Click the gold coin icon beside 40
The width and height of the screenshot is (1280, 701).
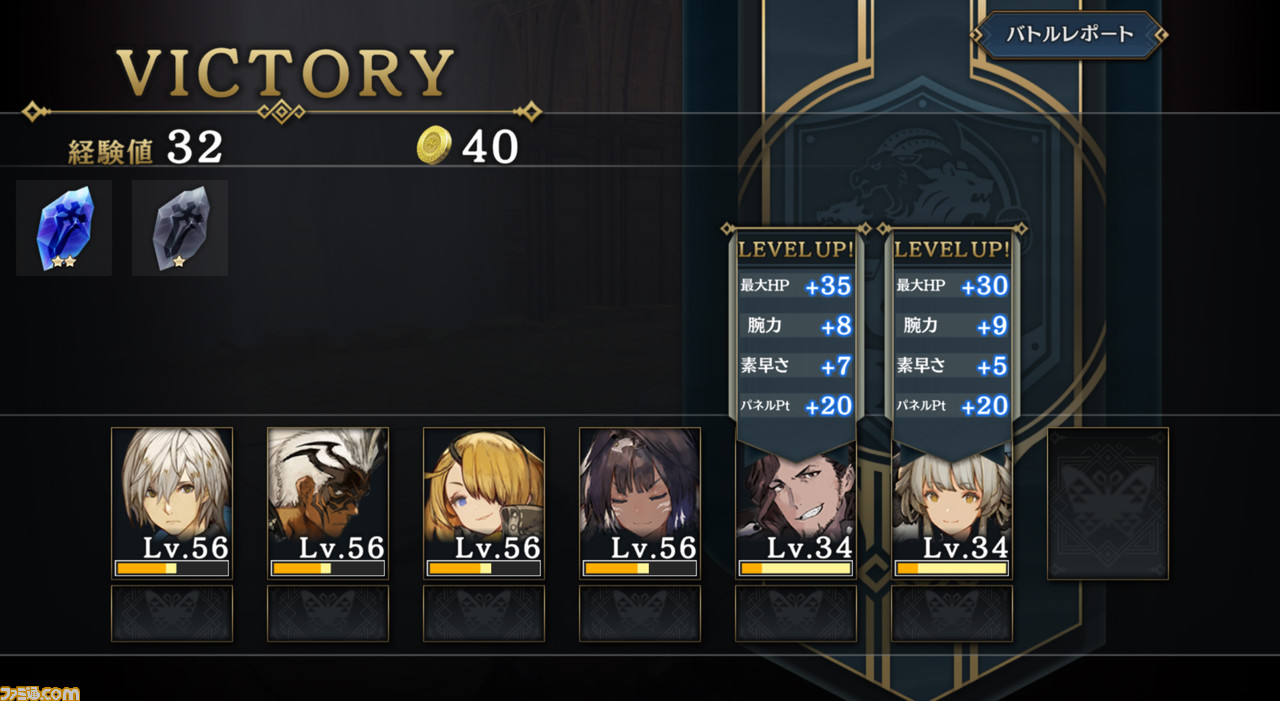[434, 147]
